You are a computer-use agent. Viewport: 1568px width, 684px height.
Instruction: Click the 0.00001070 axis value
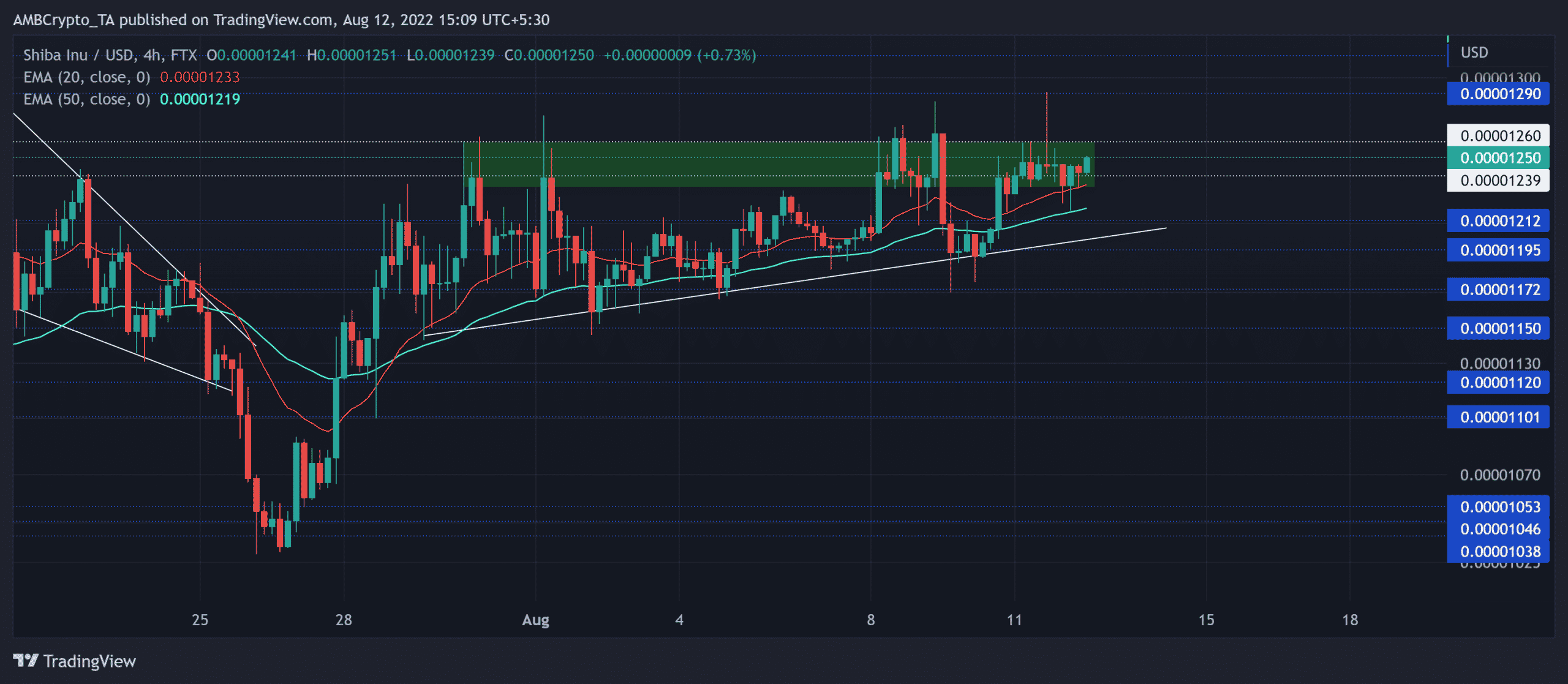tap(1500, 475)
